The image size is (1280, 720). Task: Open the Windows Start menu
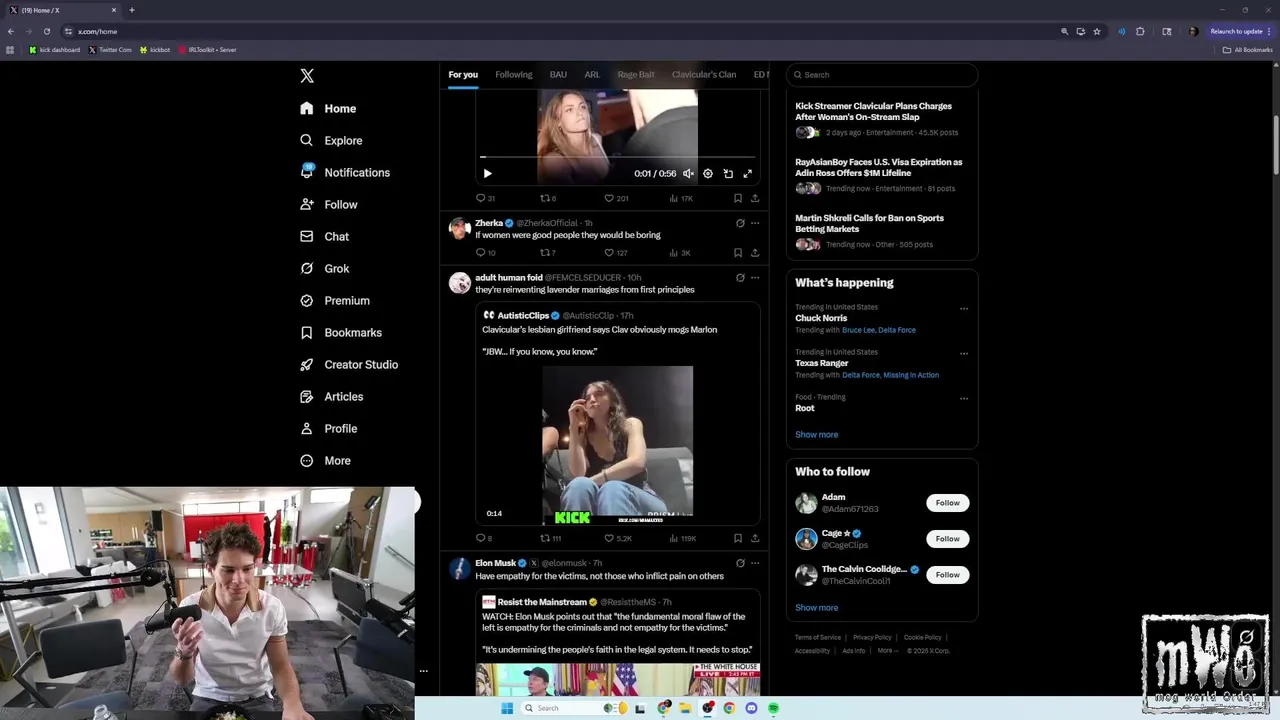point(507,708)
